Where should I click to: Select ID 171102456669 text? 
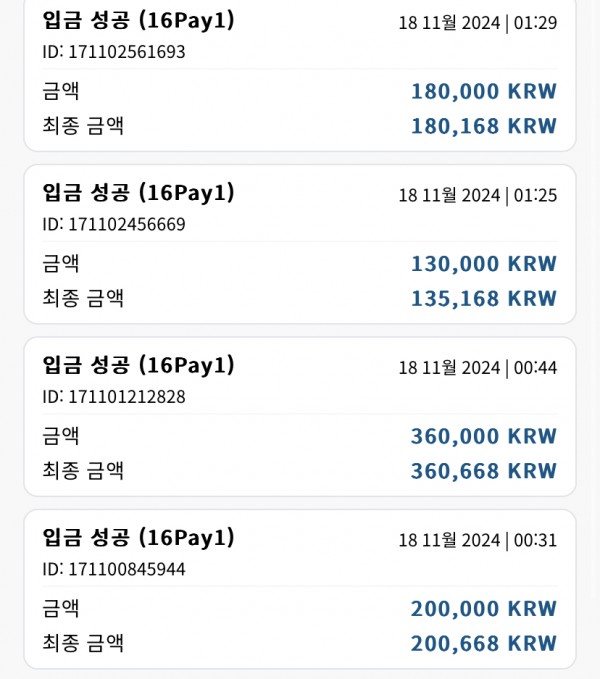tap(114, 224)
